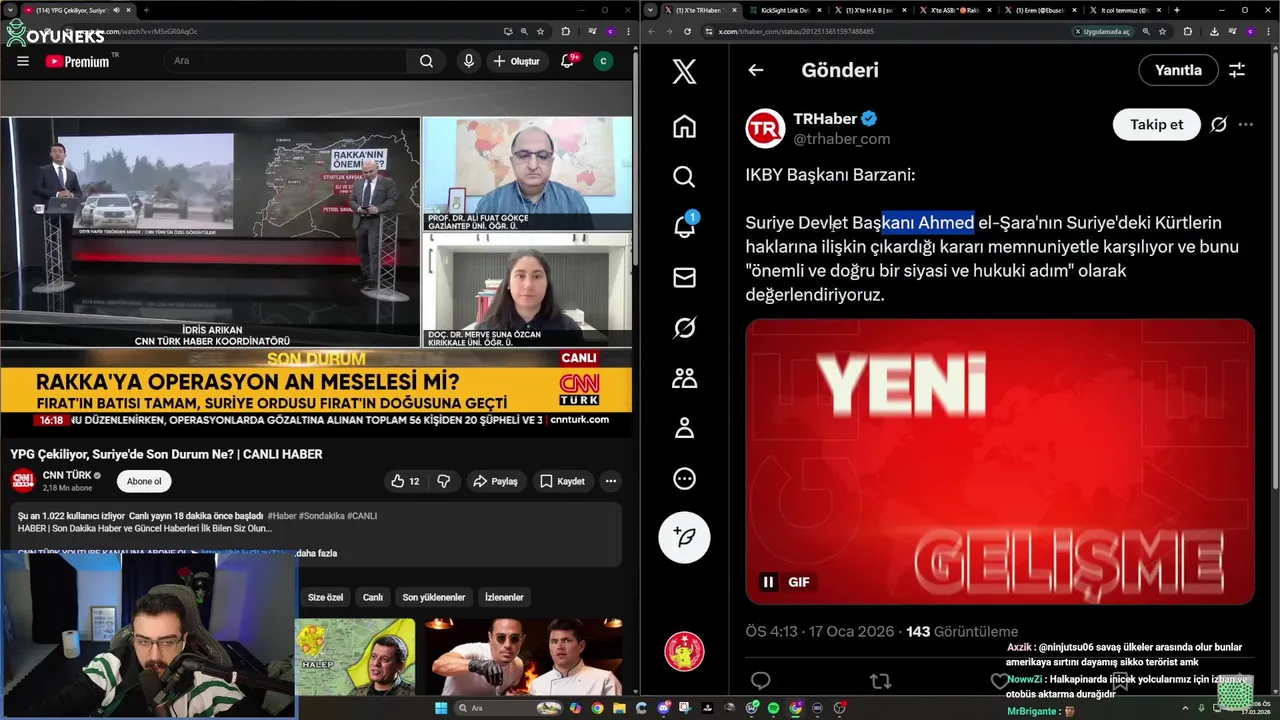Click the Uygulamada aç address bar chip

pos(1104,31)
